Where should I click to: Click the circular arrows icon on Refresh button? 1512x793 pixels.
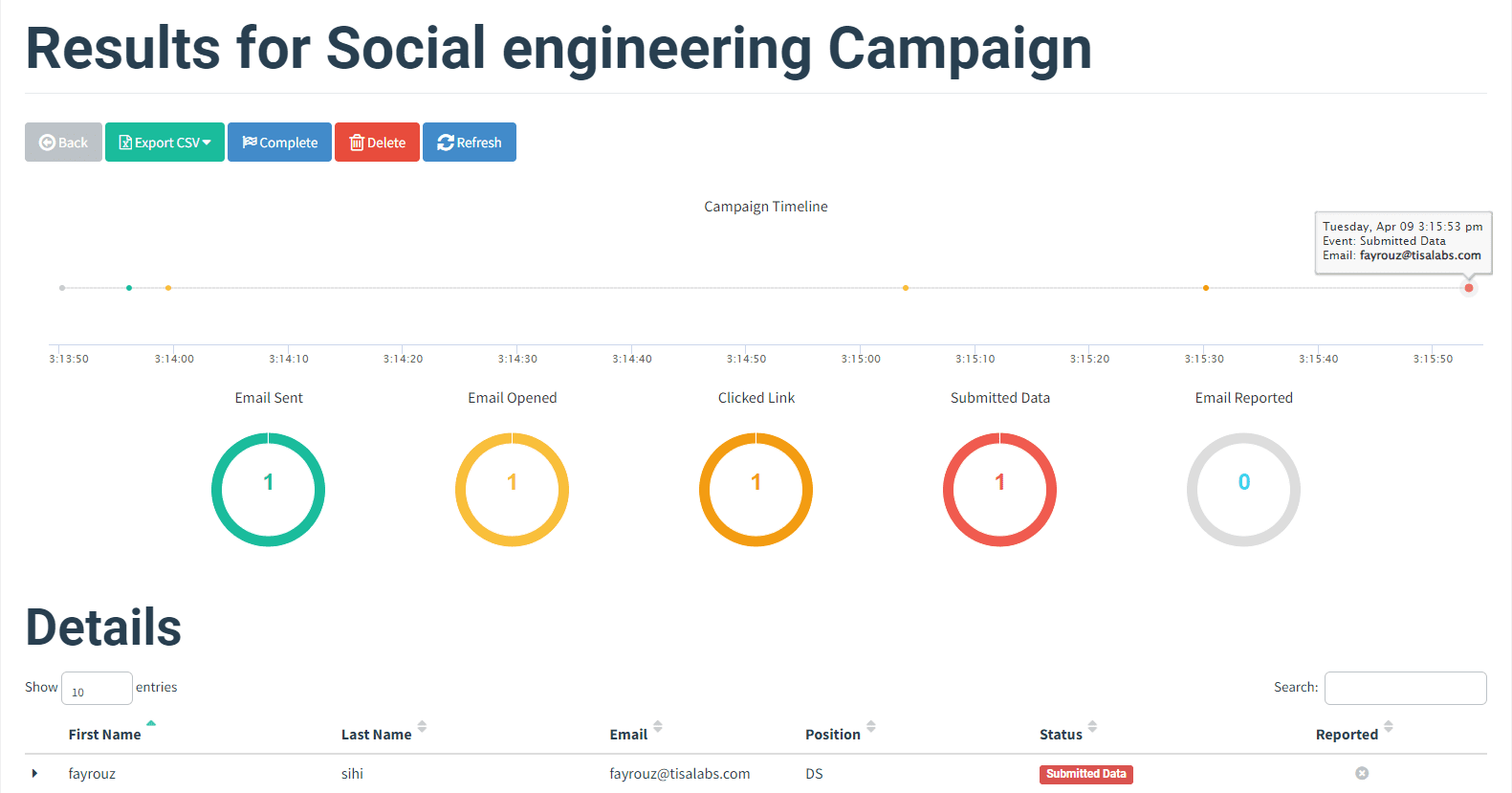446,142
